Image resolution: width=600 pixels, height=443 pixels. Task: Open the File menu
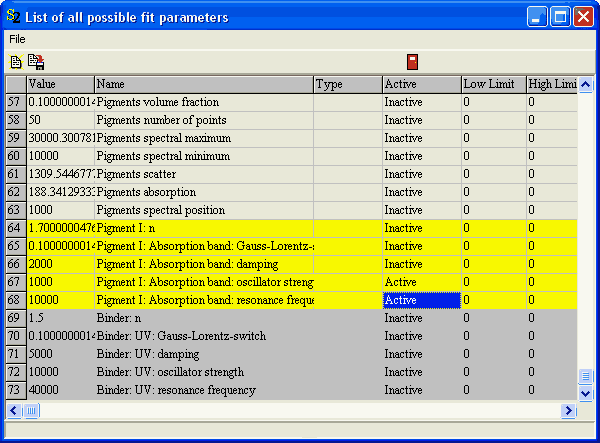[17, 39]
